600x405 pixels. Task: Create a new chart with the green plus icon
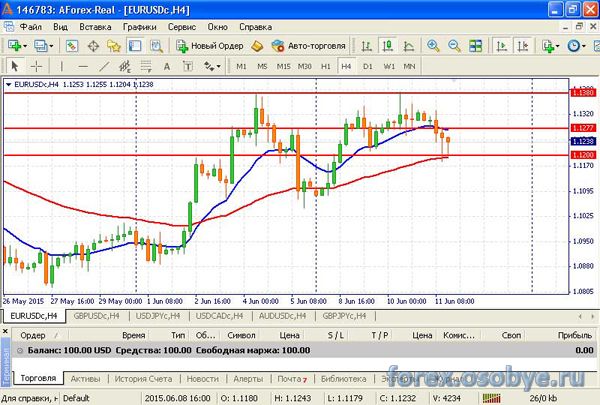click(x=14, y=46)
